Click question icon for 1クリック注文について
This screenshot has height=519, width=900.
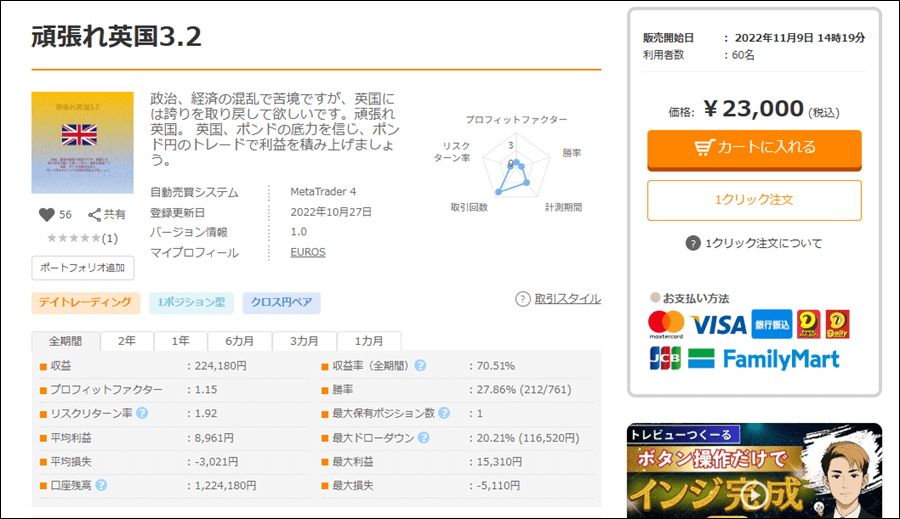coord(692,243)
